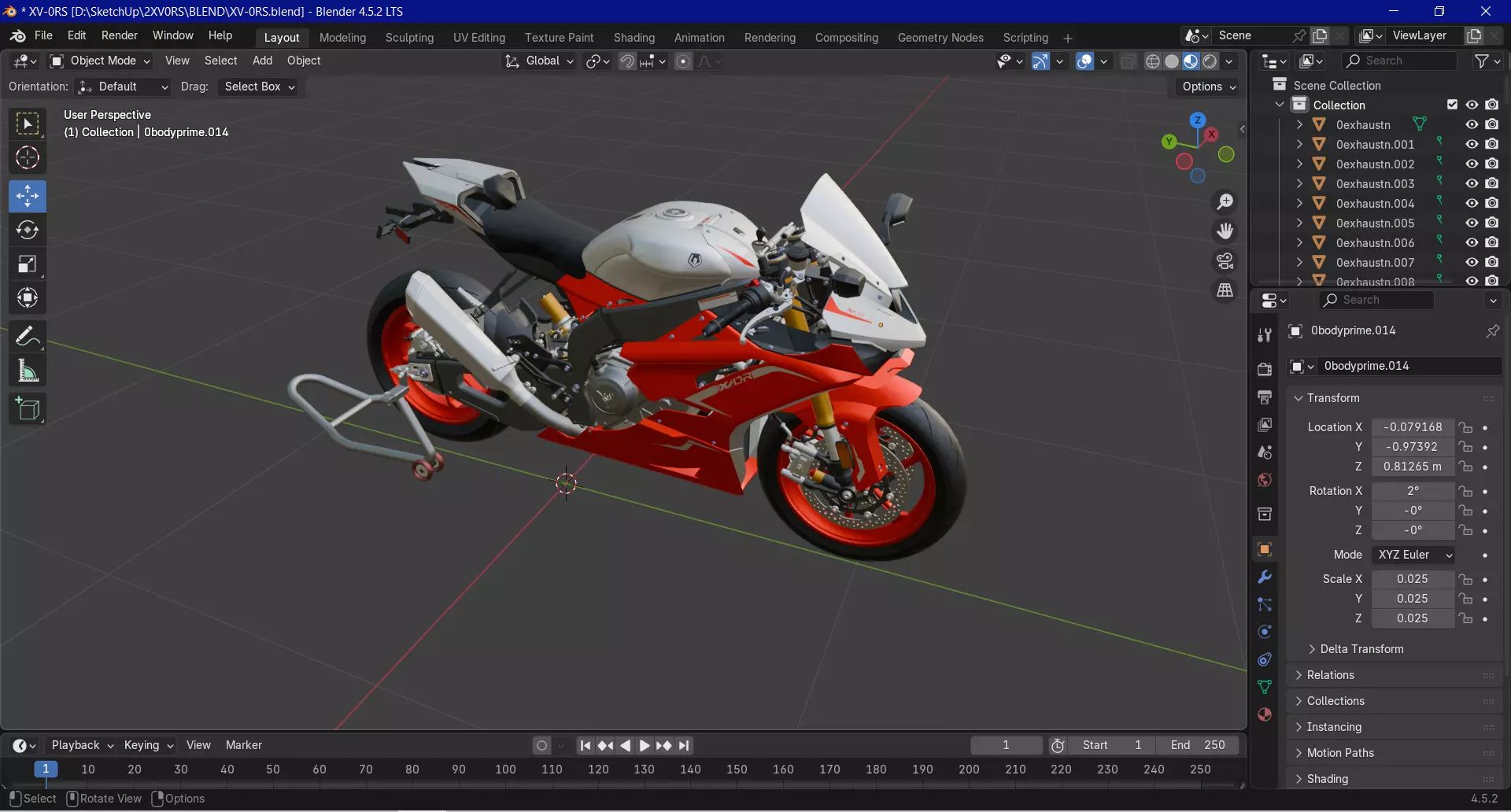Screen dimensions: 1511x812
Task: Open the timeline Keying popover
Action: pyautogui.click(x=148, y=745)
